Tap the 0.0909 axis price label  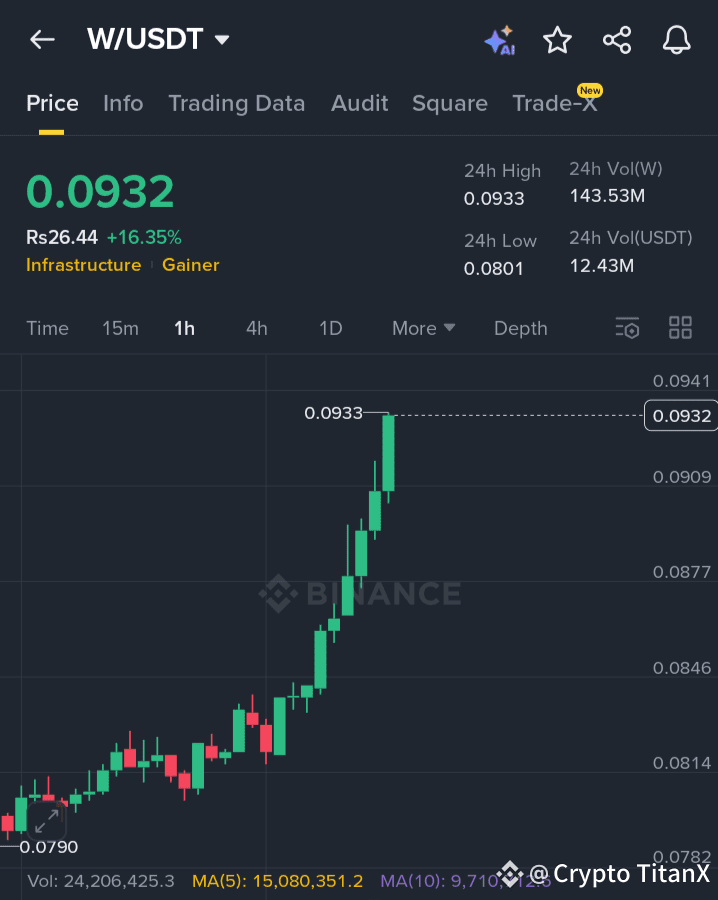[x=682, y=477]
